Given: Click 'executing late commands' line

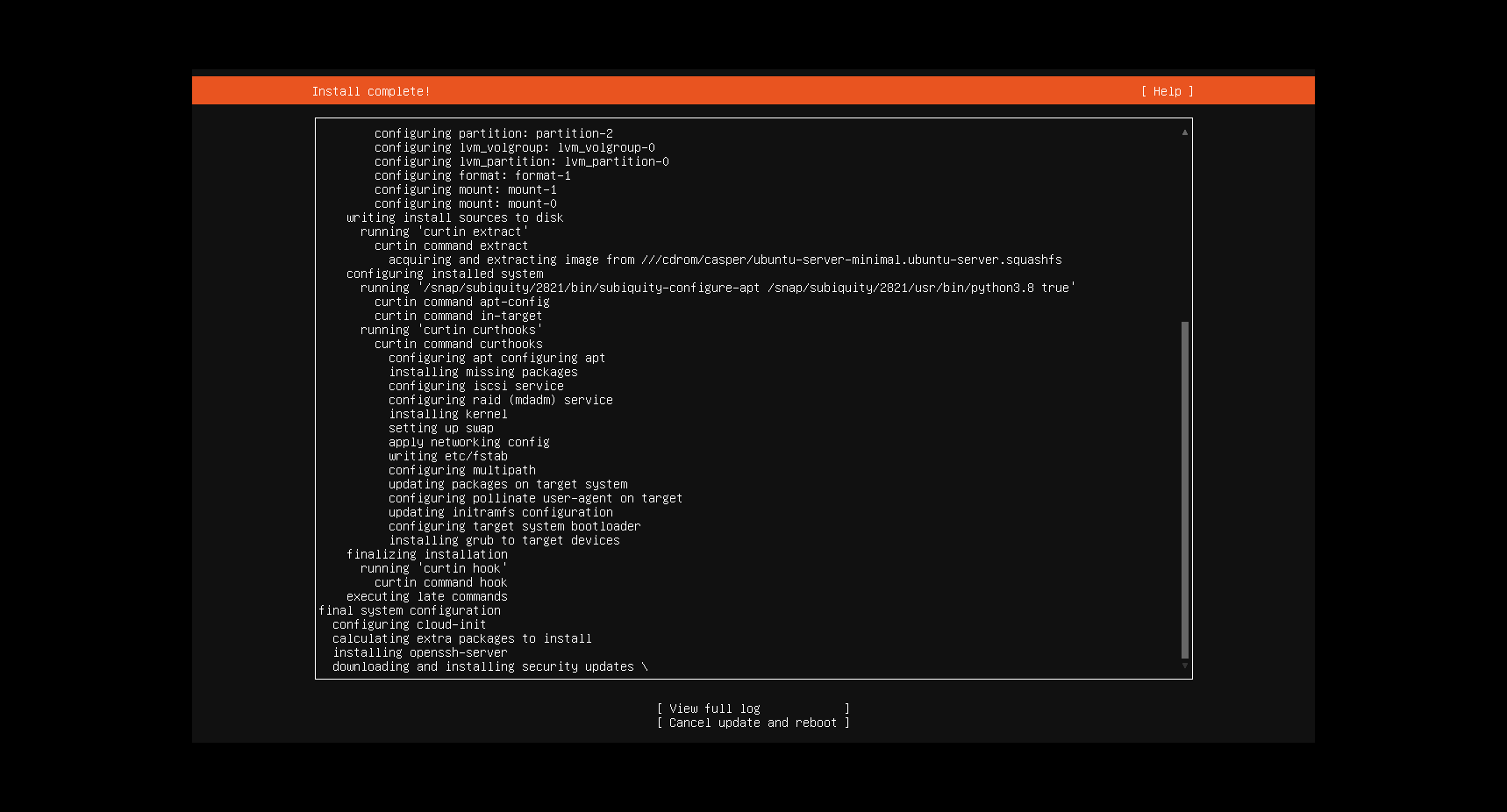Looking at the screenshot, I should pos(427,596).
